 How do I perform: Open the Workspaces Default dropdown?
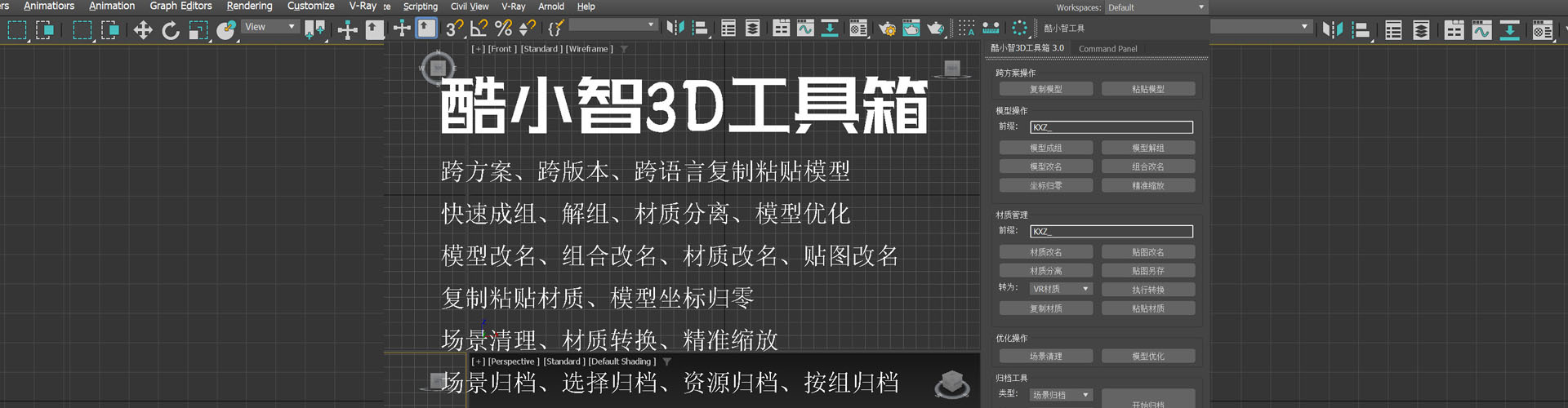pyautogui.click(x=1156, y=7)
